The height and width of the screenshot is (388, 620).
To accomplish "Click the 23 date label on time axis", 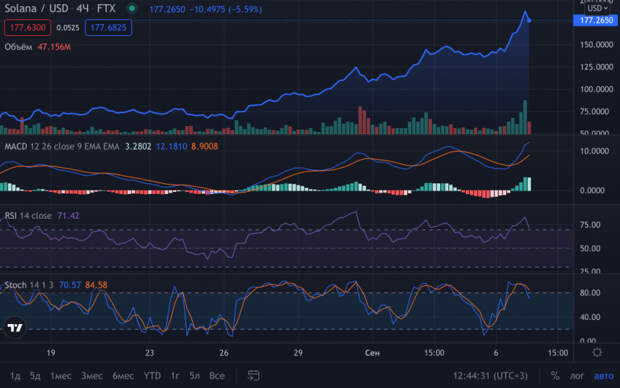I will click(149, 353).
